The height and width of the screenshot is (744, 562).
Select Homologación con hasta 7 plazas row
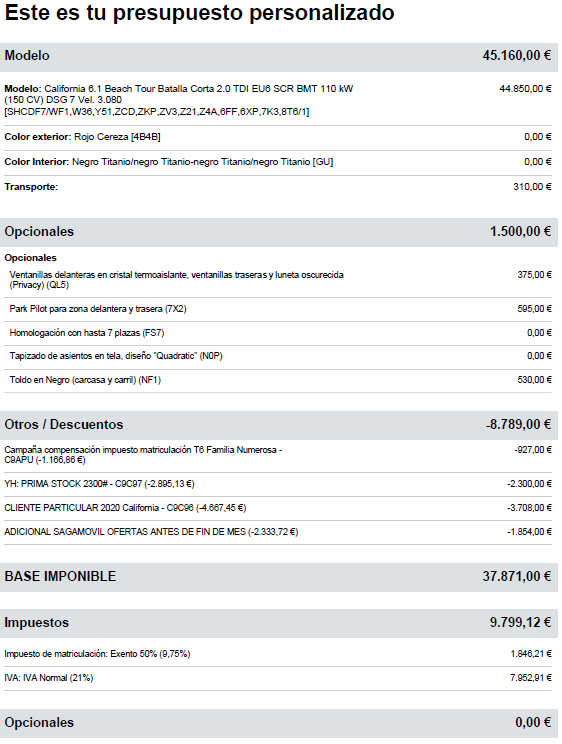point(278,333)
